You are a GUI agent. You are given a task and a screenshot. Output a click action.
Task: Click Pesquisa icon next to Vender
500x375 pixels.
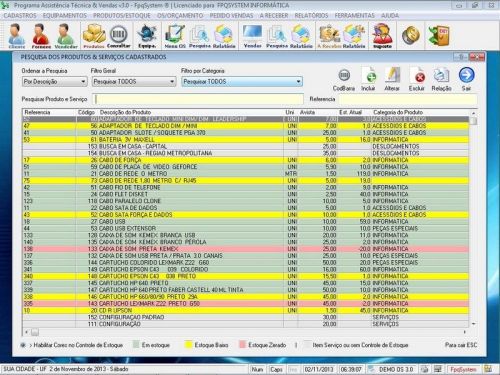coord(277,36)
